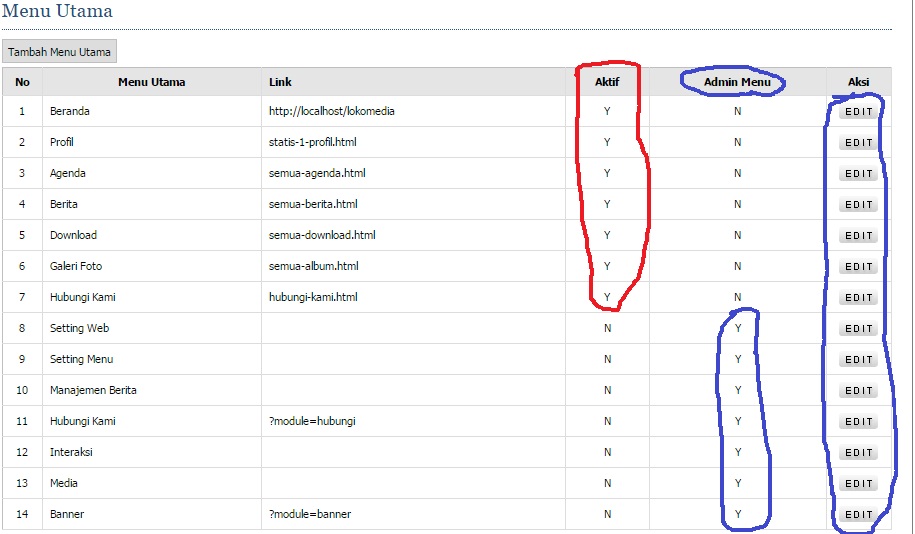Click the Tambah Menu Utama button

point(60,51)
